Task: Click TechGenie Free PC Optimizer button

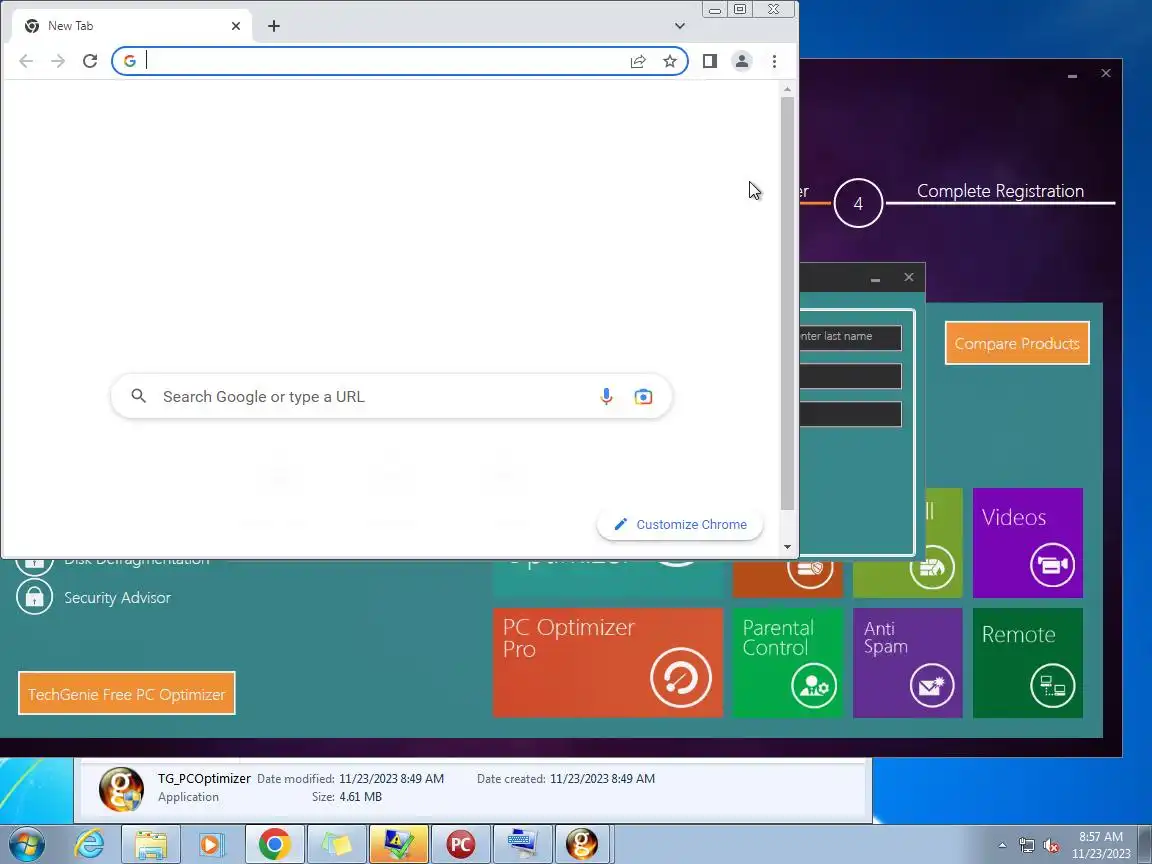Action: (126, 694)
